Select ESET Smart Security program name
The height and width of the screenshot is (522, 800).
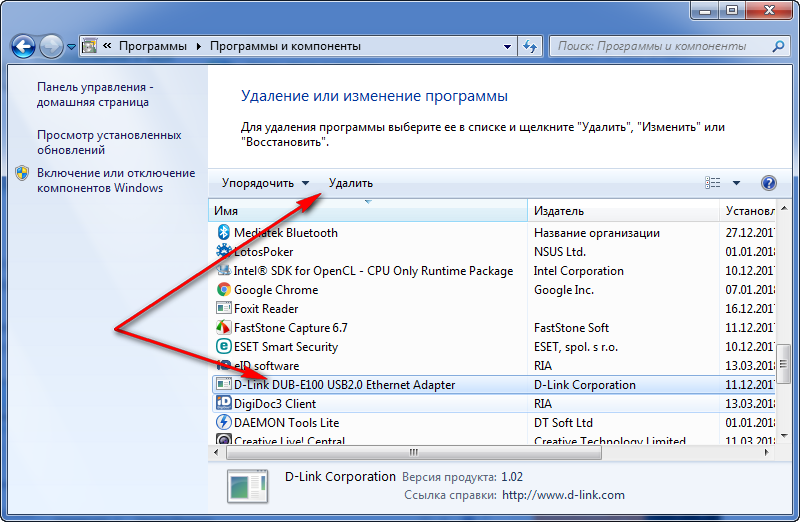point(286,346)
